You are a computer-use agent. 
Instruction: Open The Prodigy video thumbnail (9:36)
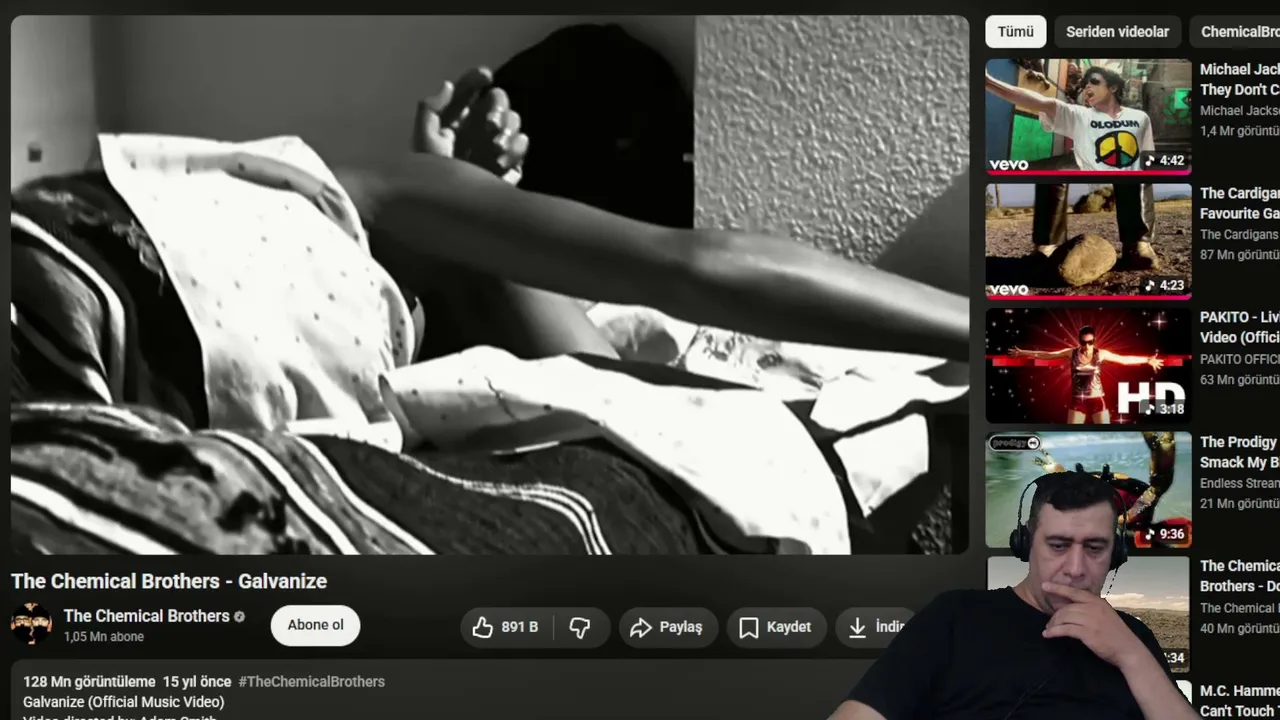tap(1088, 489)
